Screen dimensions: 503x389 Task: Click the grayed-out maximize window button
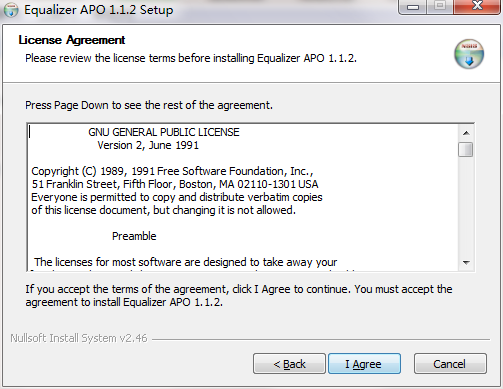[x=440, y=6]
